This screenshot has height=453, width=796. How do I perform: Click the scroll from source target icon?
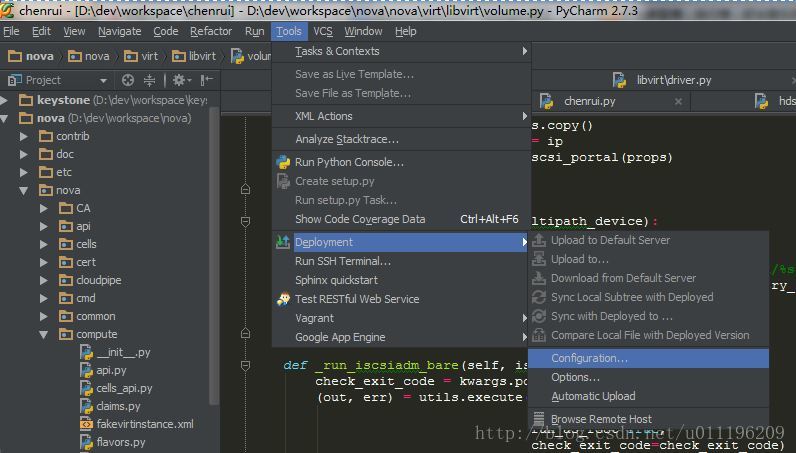128,80
